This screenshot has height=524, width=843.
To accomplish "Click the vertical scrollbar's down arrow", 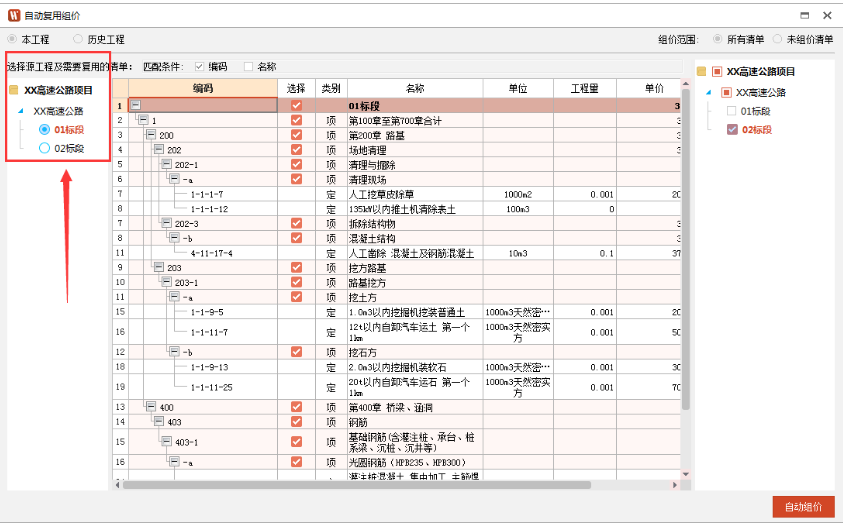I will (686, 474).
